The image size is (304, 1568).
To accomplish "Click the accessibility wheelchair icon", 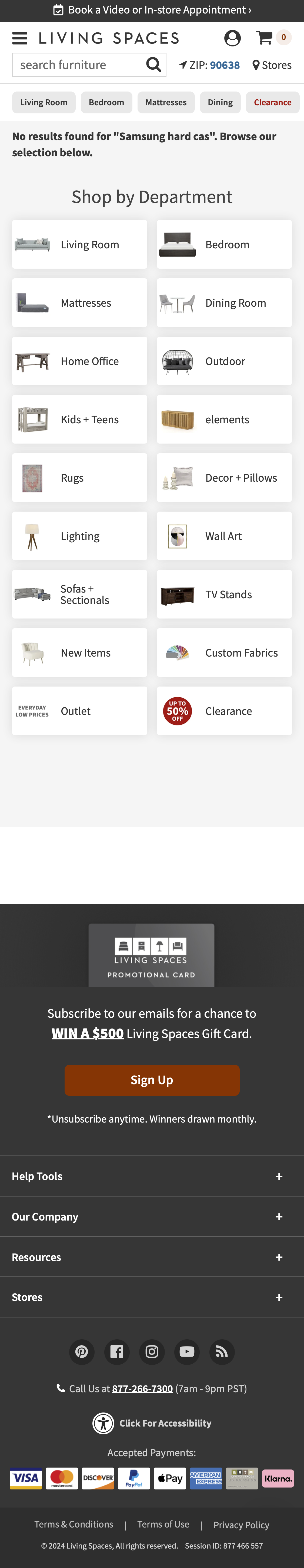I will pos(103,1423).
